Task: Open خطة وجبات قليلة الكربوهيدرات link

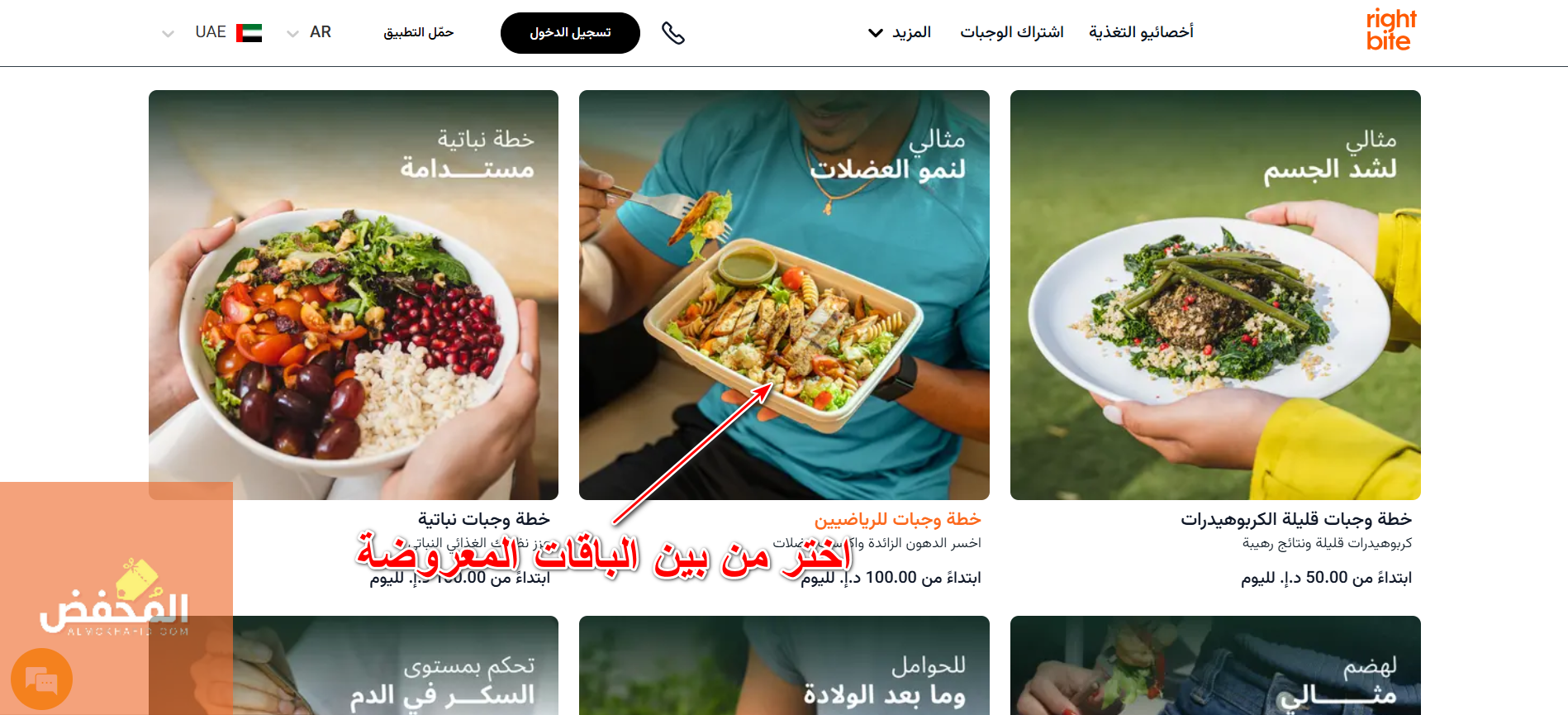Action: coord(1296,519)
